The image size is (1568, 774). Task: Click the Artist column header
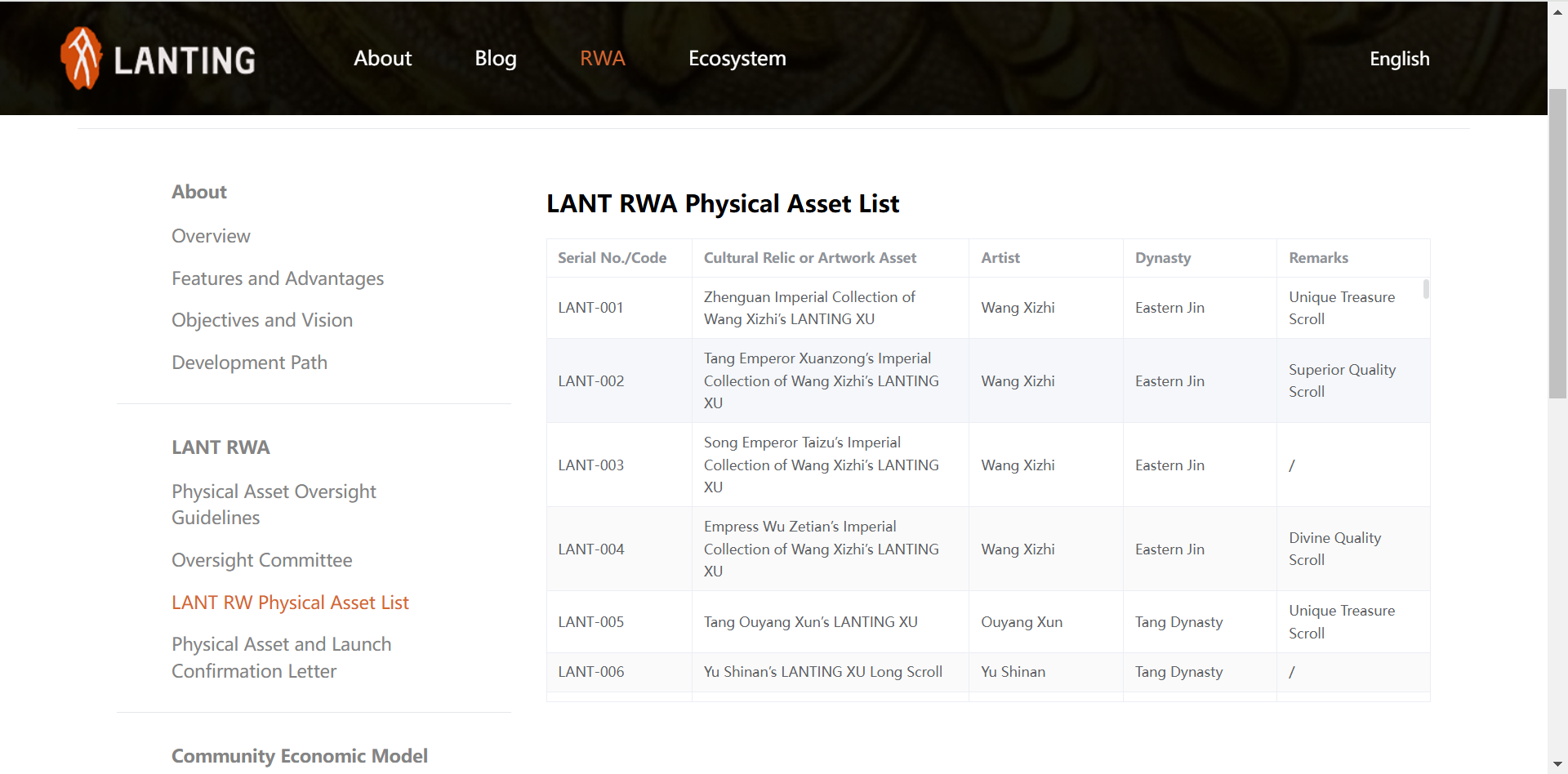1046,258
